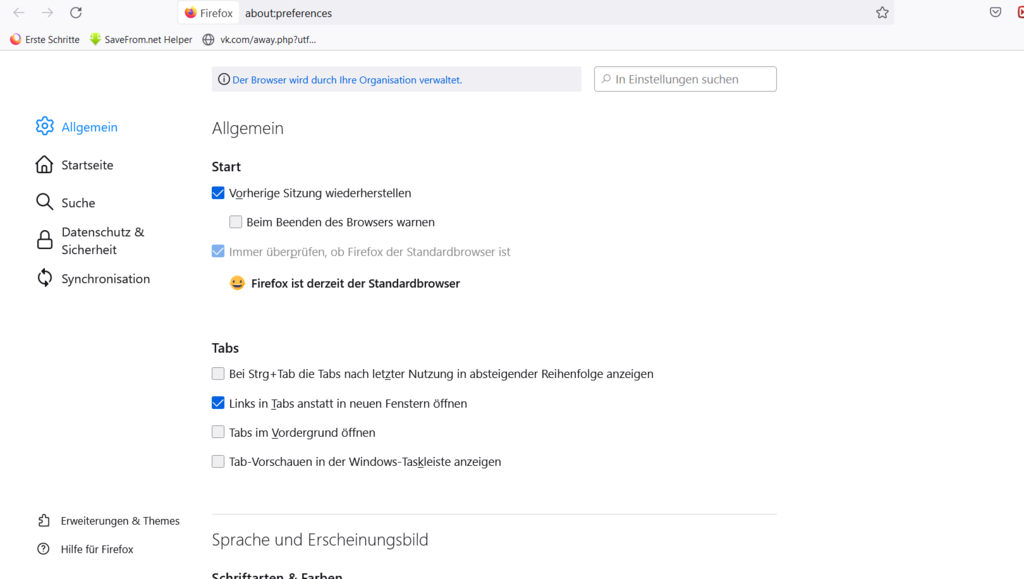Open the Datenschutz & Sicherheit section
Screen dimensions: 1024x579
click(102, 241)
